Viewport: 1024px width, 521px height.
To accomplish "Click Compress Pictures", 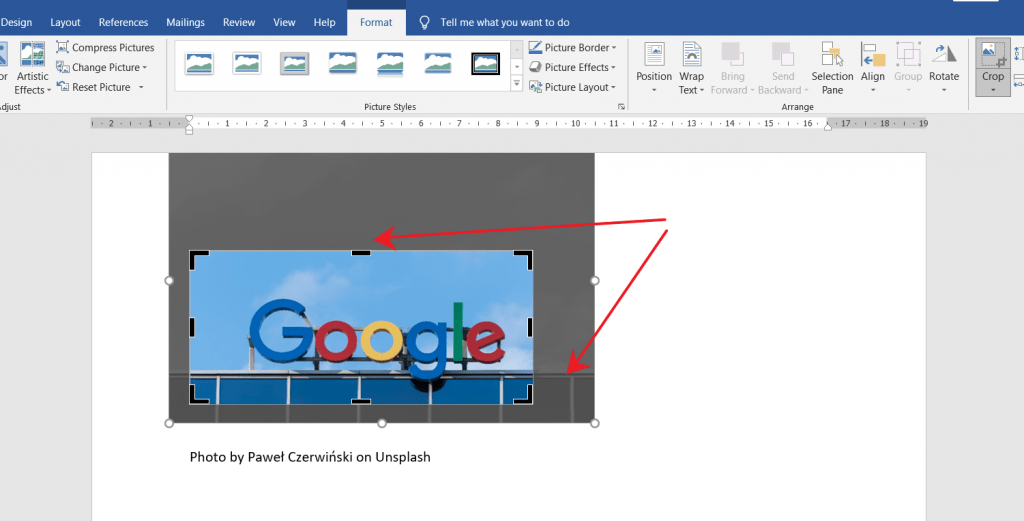I will tap(106, 47).
